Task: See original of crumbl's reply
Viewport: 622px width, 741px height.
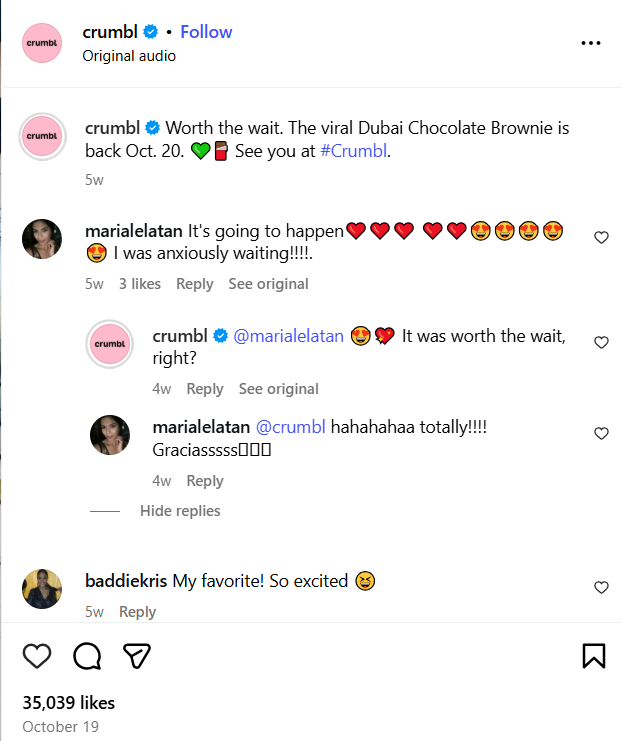Action: point(278,389)
